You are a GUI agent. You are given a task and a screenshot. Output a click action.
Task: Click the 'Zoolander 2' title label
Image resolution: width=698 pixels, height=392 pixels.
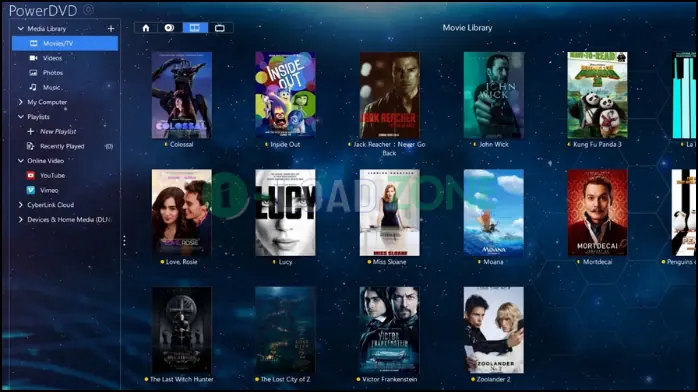494,379
